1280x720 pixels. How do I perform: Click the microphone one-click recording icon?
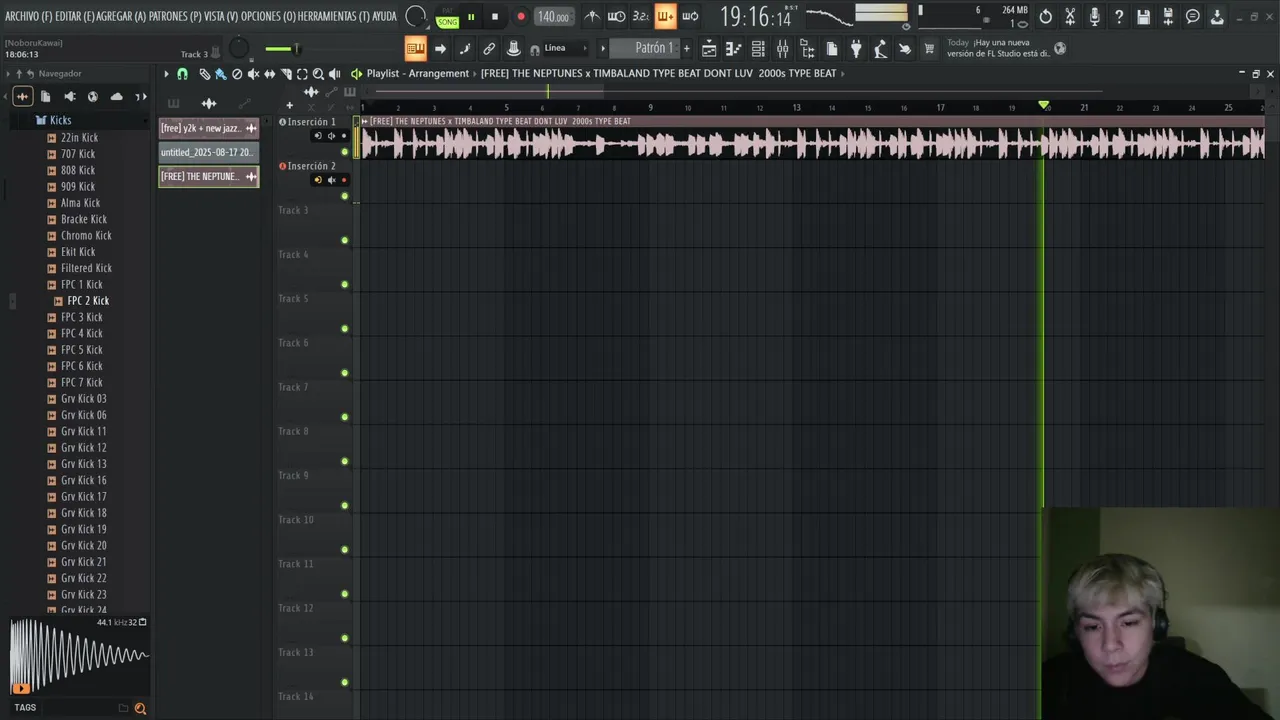pos(1095,17)
